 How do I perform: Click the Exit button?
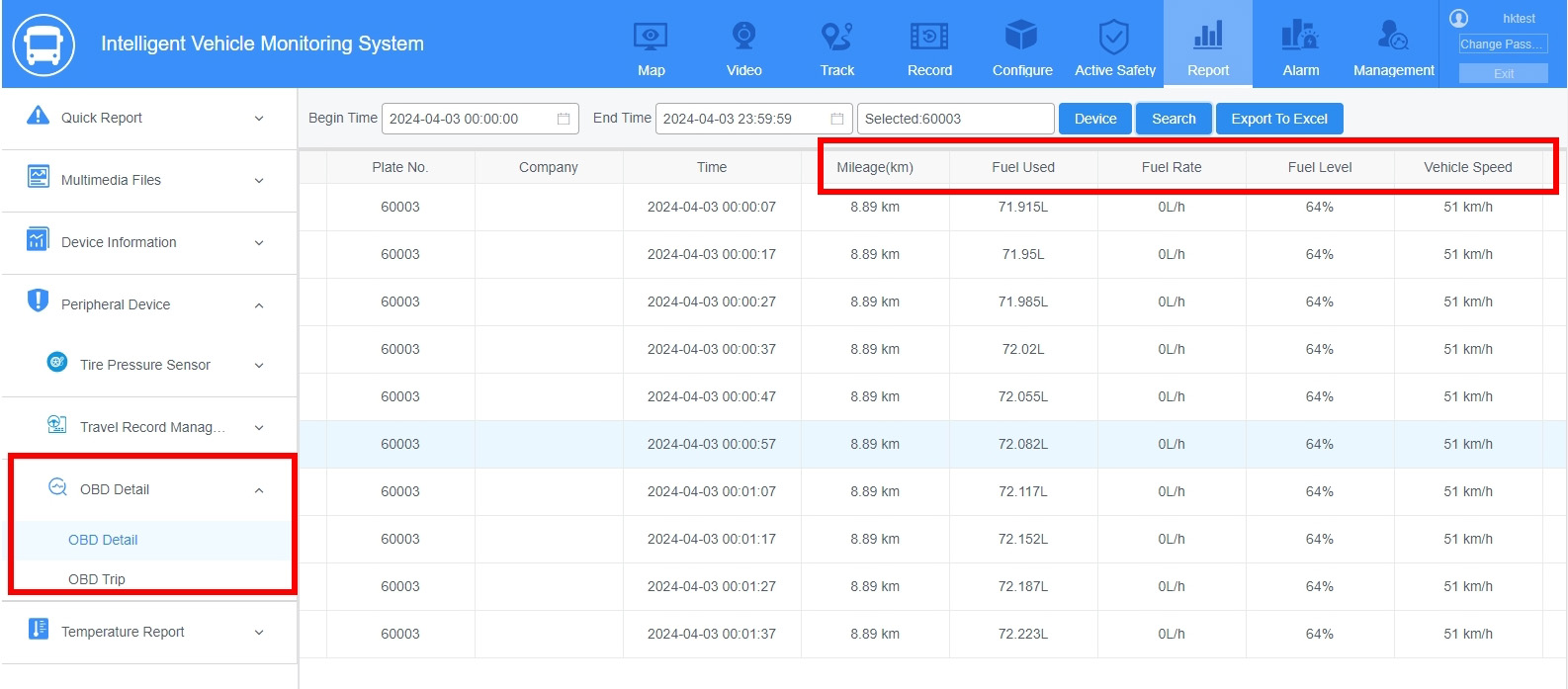(x=1503, y=73)
